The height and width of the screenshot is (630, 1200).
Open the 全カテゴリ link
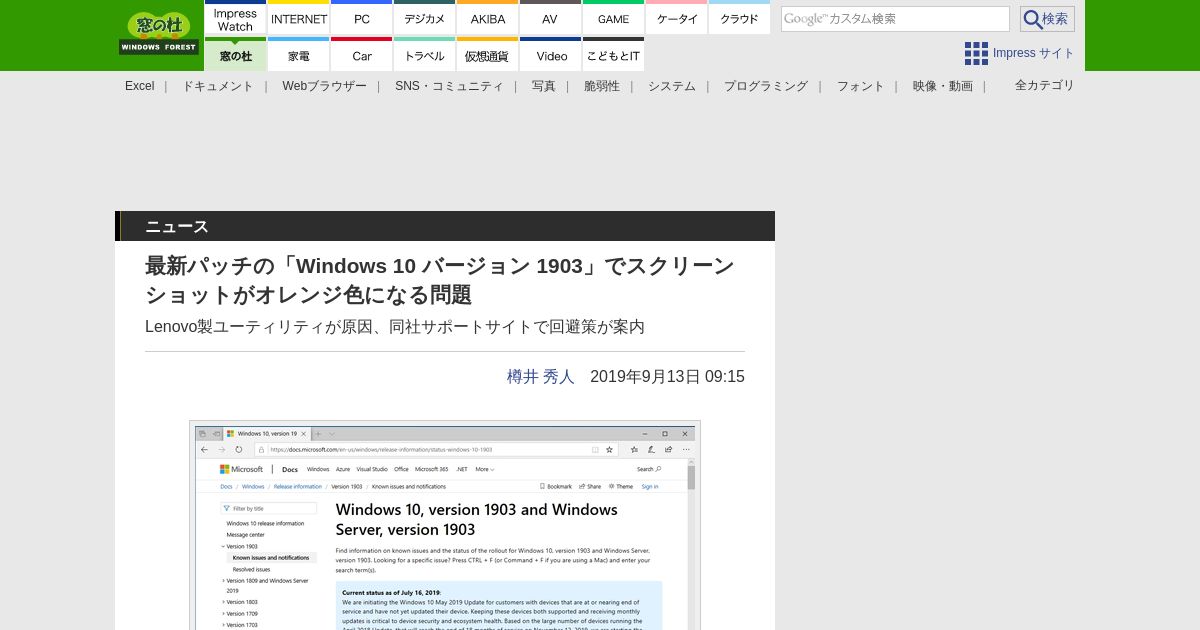click(1045, 85)
